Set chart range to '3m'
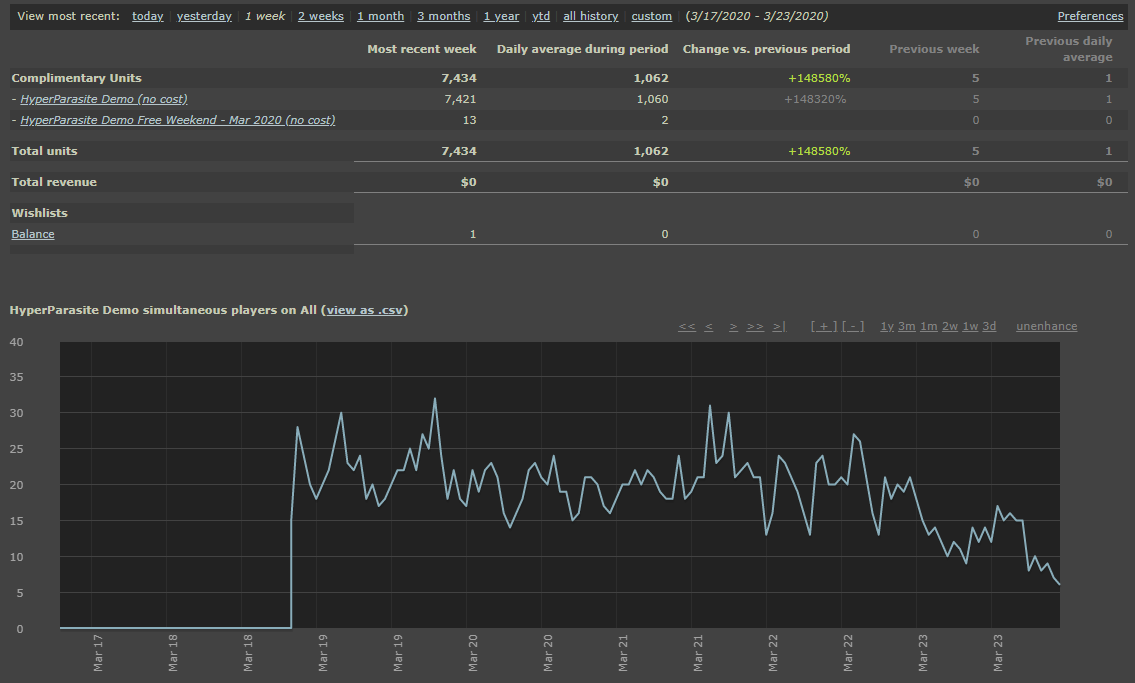 pyautogui.click(x=907, y=326)
